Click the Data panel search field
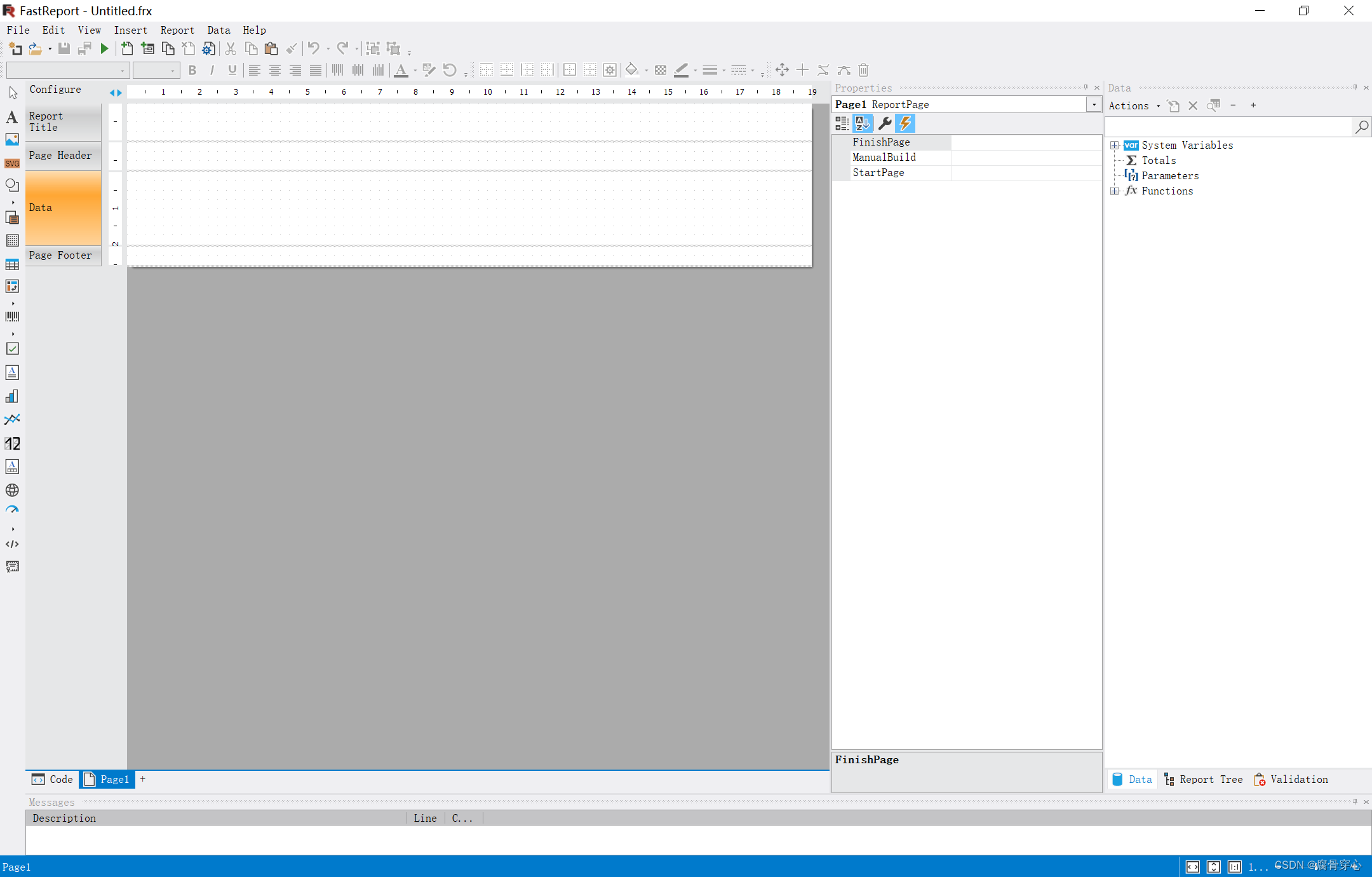The image size is (1372, 877). 1229,127
